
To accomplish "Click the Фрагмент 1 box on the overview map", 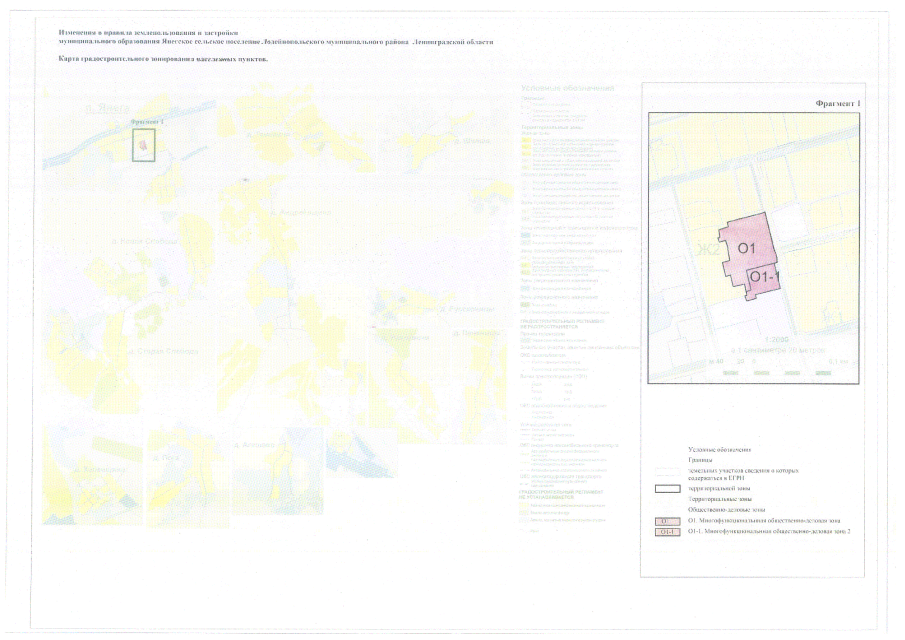I will coord(145,143).
